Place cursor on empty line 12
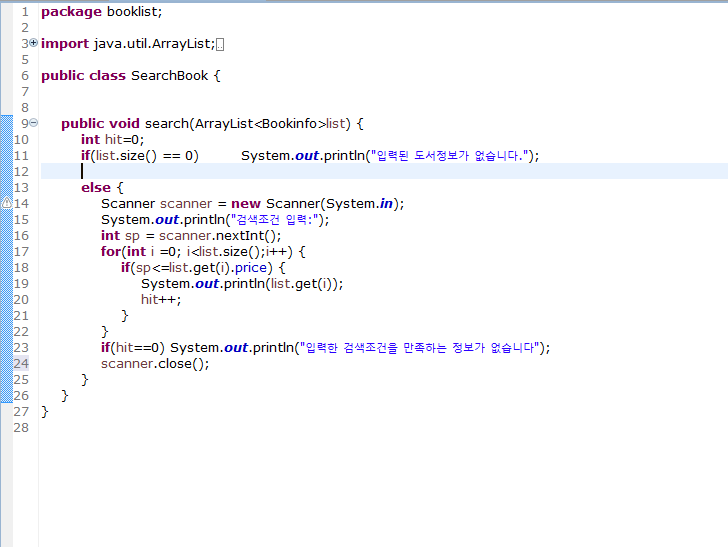The image size is (728, 547). coord(384,171)
